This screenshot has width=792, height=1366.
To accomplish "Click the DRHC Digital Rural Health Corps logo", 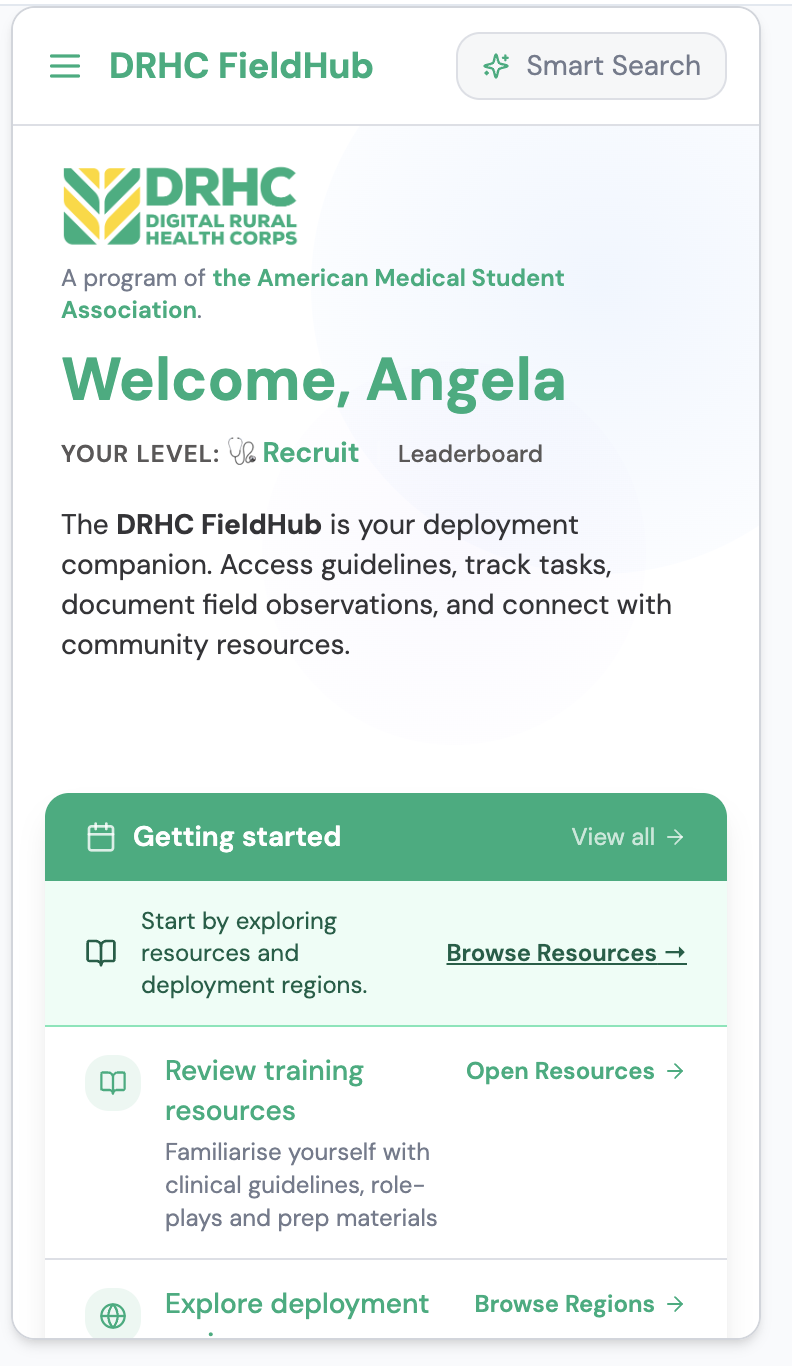I will pos(180,206).
